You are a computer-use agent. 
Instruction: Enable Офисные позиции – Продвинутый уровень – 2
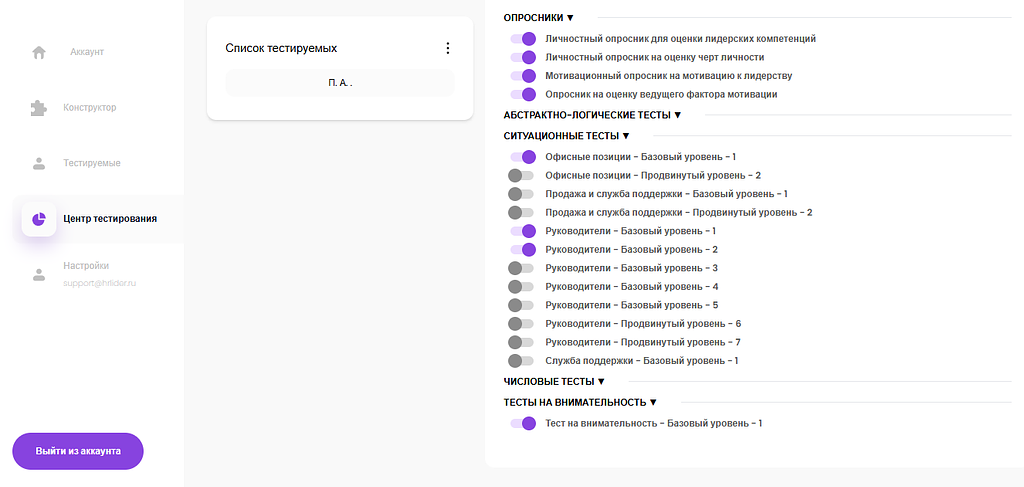[520, 176]
